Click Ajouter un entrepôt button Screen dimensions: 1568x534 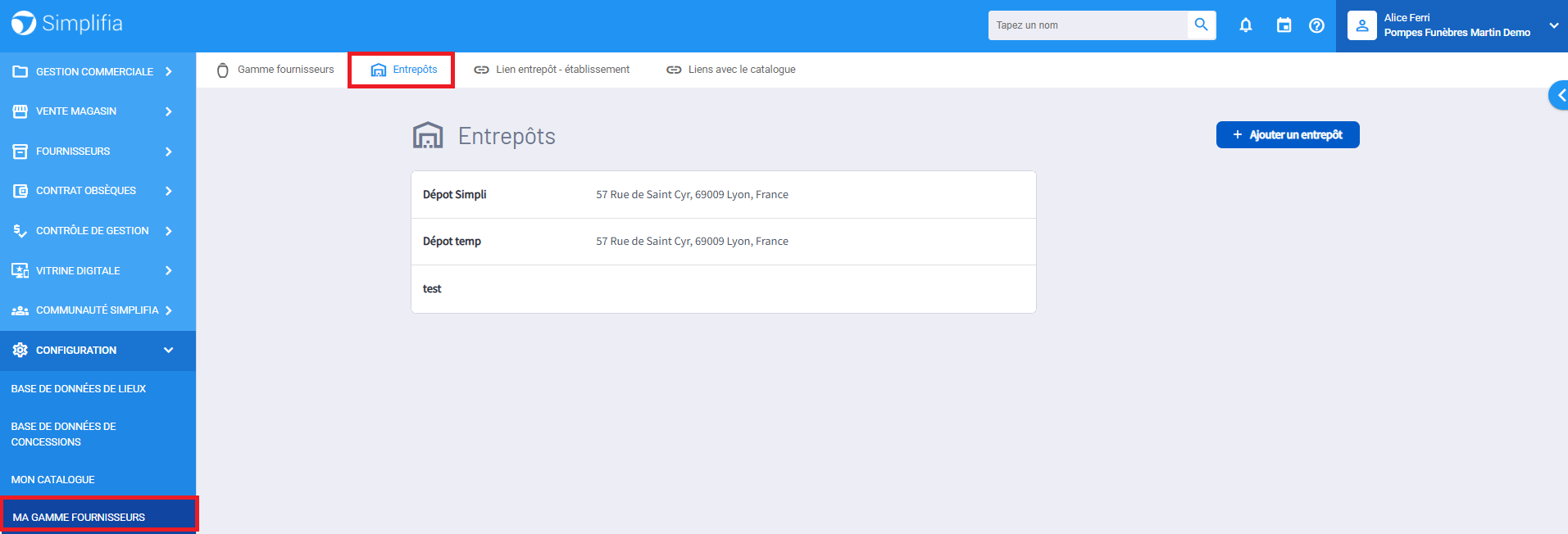[1287, 135]
